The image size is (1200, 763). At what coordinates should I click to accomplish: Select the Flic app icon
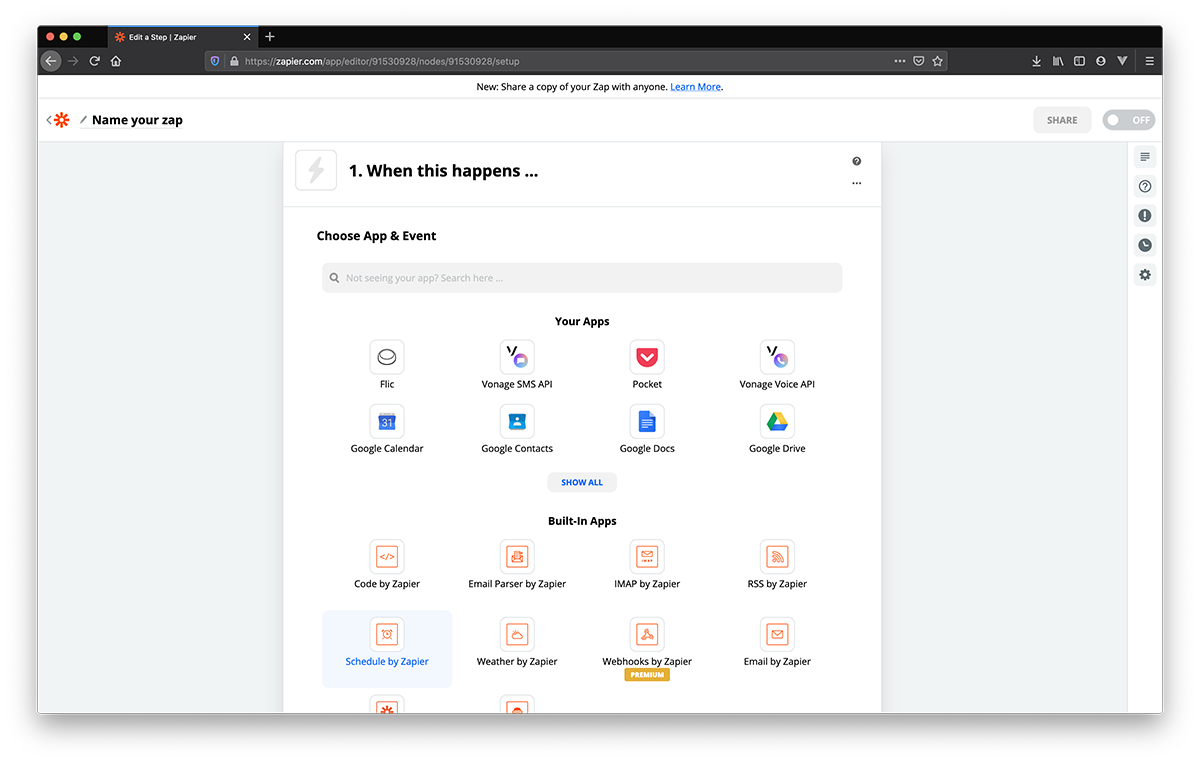coord(387,357)
